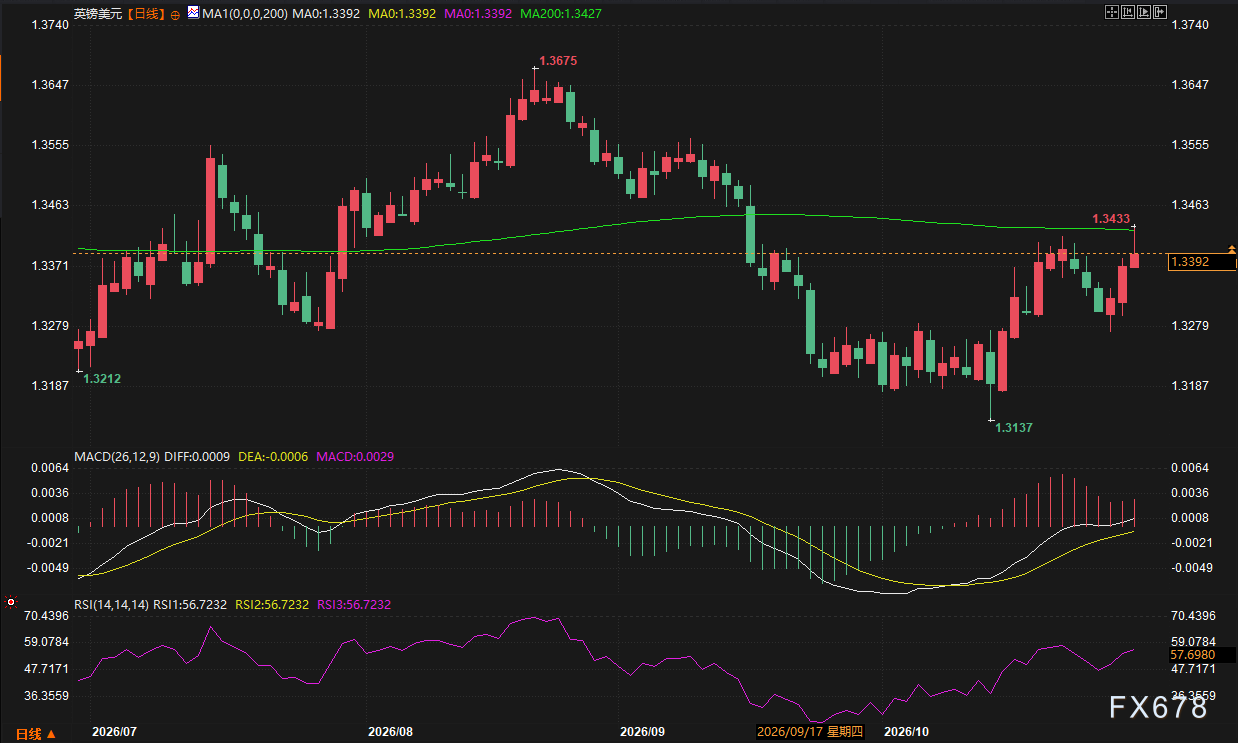1238x743 pixels.
Task: Click the DIFF:0.0009 value in the MACD header
Action: tap(198, 457)
